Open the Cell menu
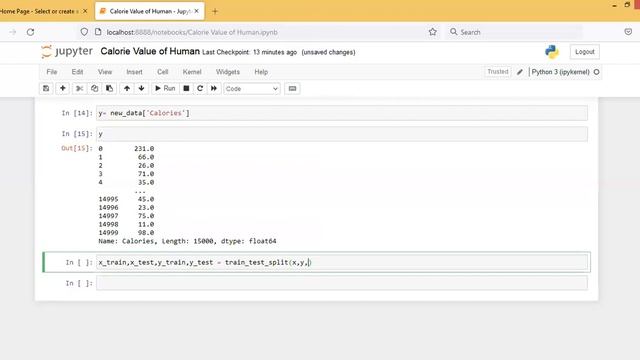Image resolution: width=640 pixels, height=360 pixels. tap(162, 72)
